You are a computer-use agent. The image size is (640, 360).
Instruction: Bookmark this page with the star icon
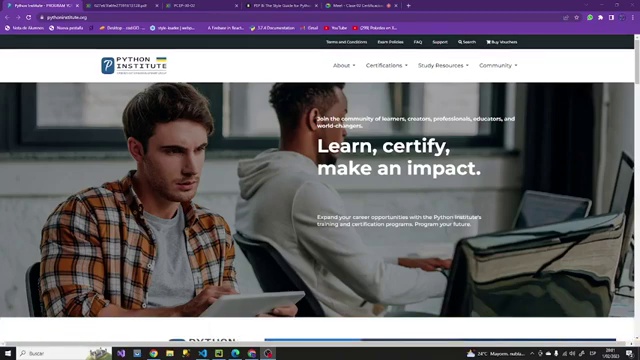point(576,18)
